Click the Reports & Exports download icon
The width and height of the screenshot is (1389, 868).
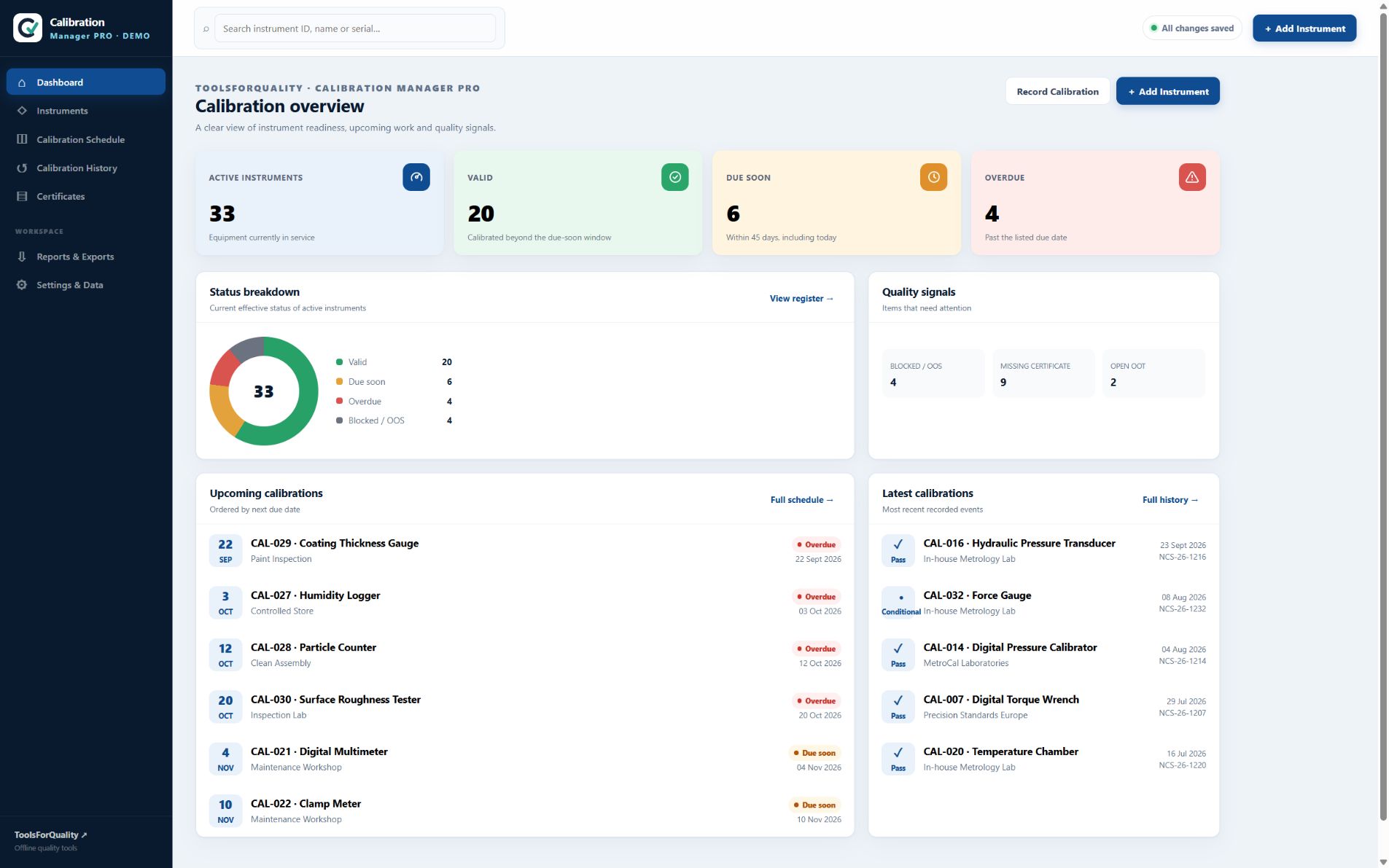click(22, 257)
